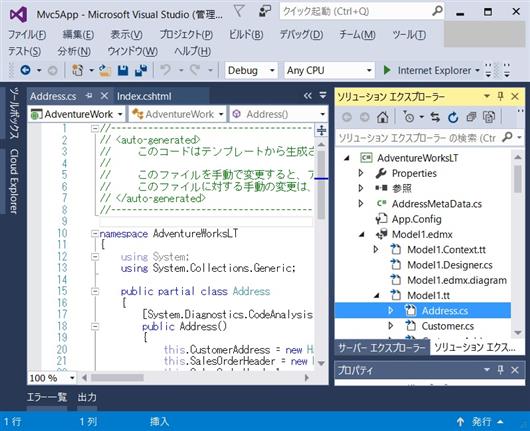Click the Quick Launch search magnifier icon
530x431 pixels.
coord(437,11)
